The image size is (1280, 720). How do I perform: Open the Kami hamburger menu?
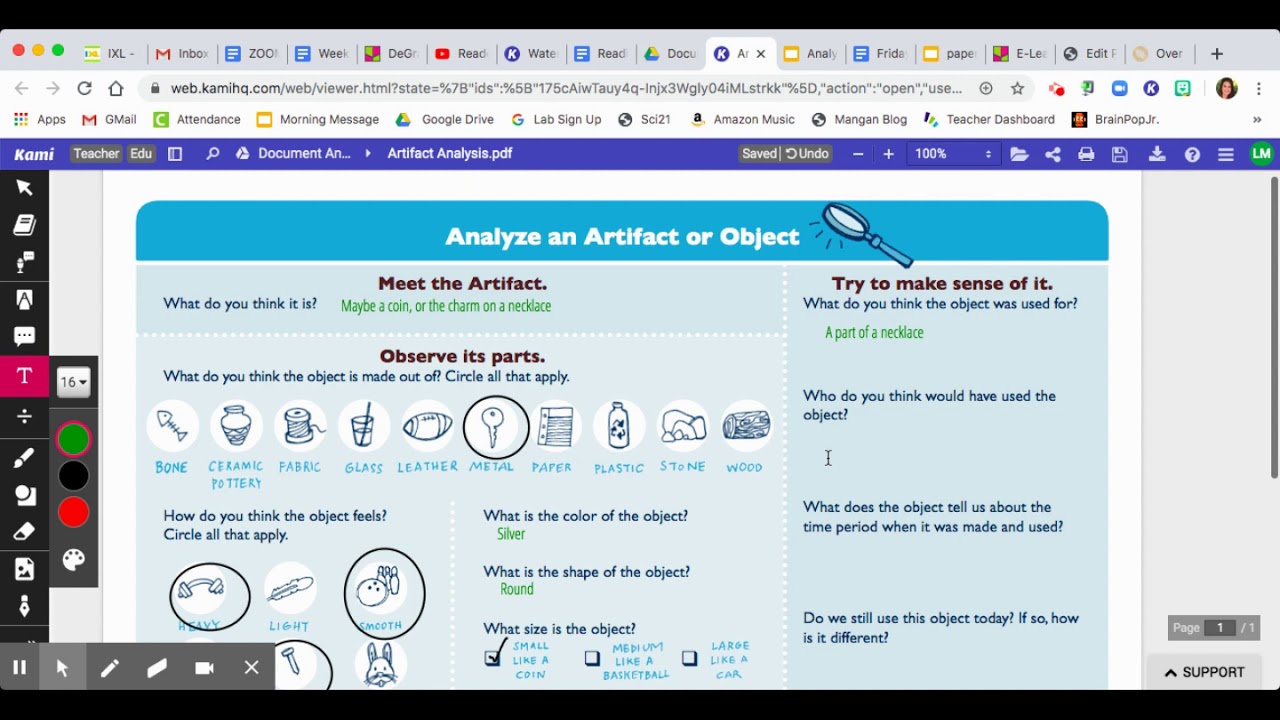pyautogui.click(x=1226, y=154)
